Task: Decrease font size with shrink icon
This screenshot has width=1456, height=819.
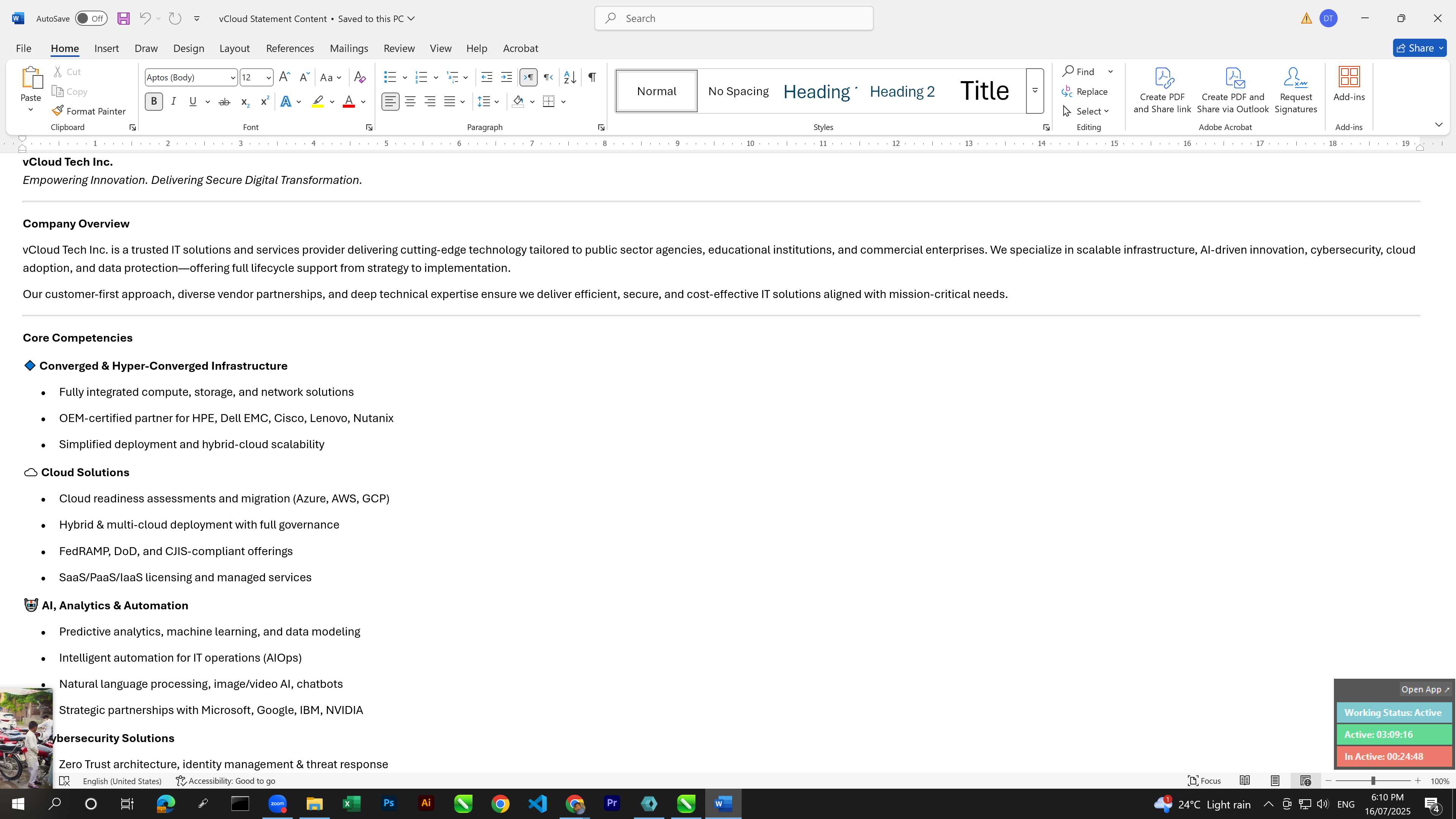Action: click(304, 77)
